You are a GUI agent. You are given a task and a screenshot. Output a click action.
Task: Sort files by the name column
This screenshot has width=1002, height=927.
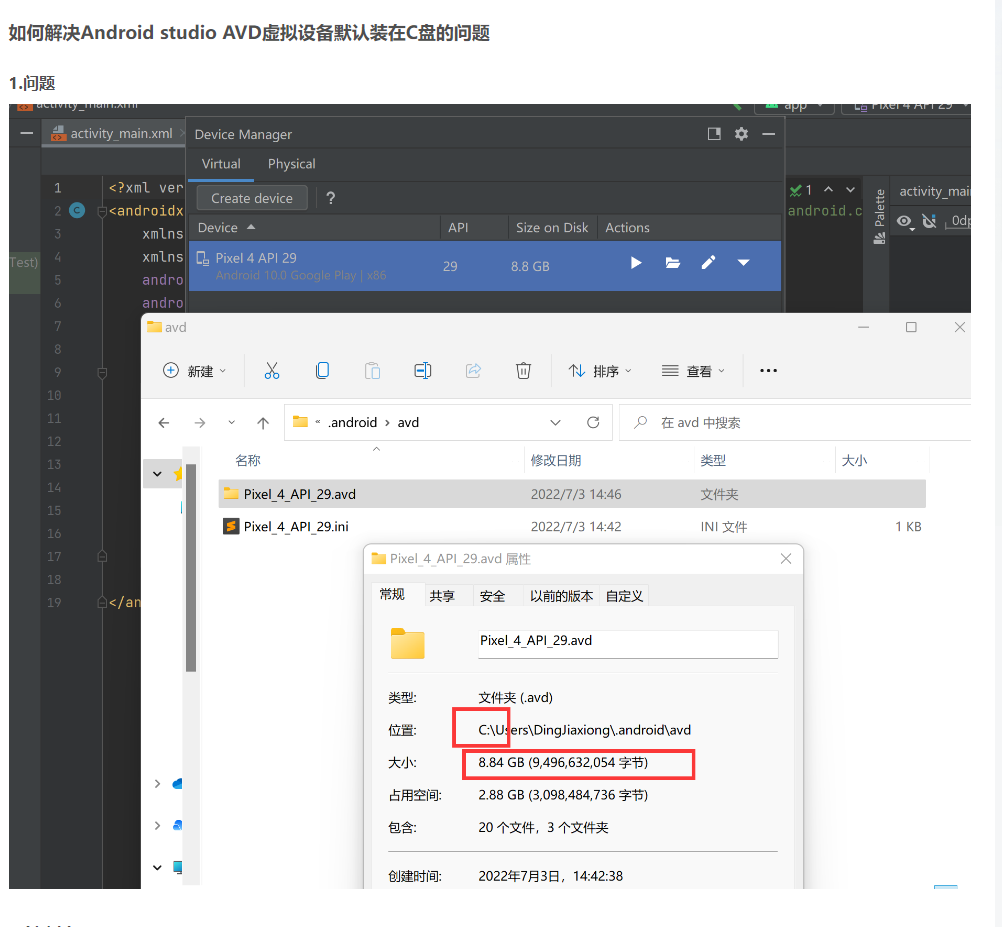[248, 460]
